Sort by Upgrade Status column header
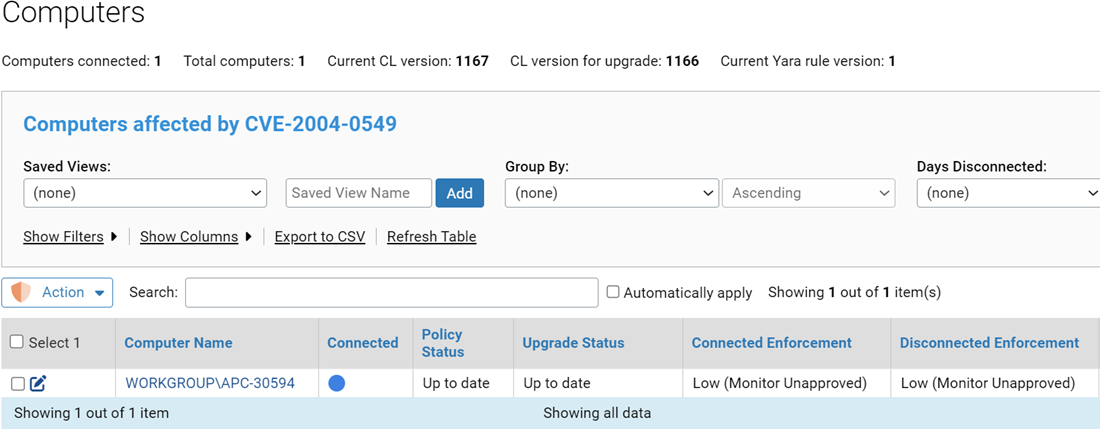 (x=573, y=343)
